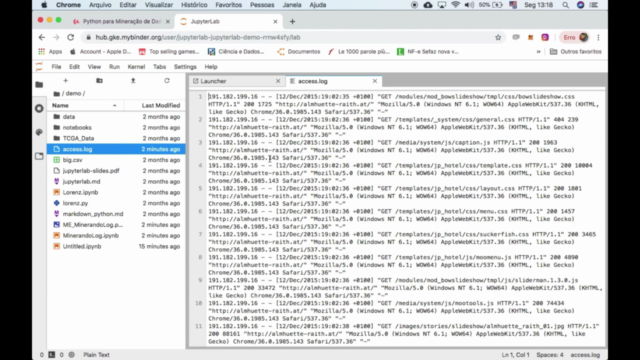Expand the hidden bookmarks chevron
The height and width of the screenshot is (360, 640).
(x=538, y=51)
